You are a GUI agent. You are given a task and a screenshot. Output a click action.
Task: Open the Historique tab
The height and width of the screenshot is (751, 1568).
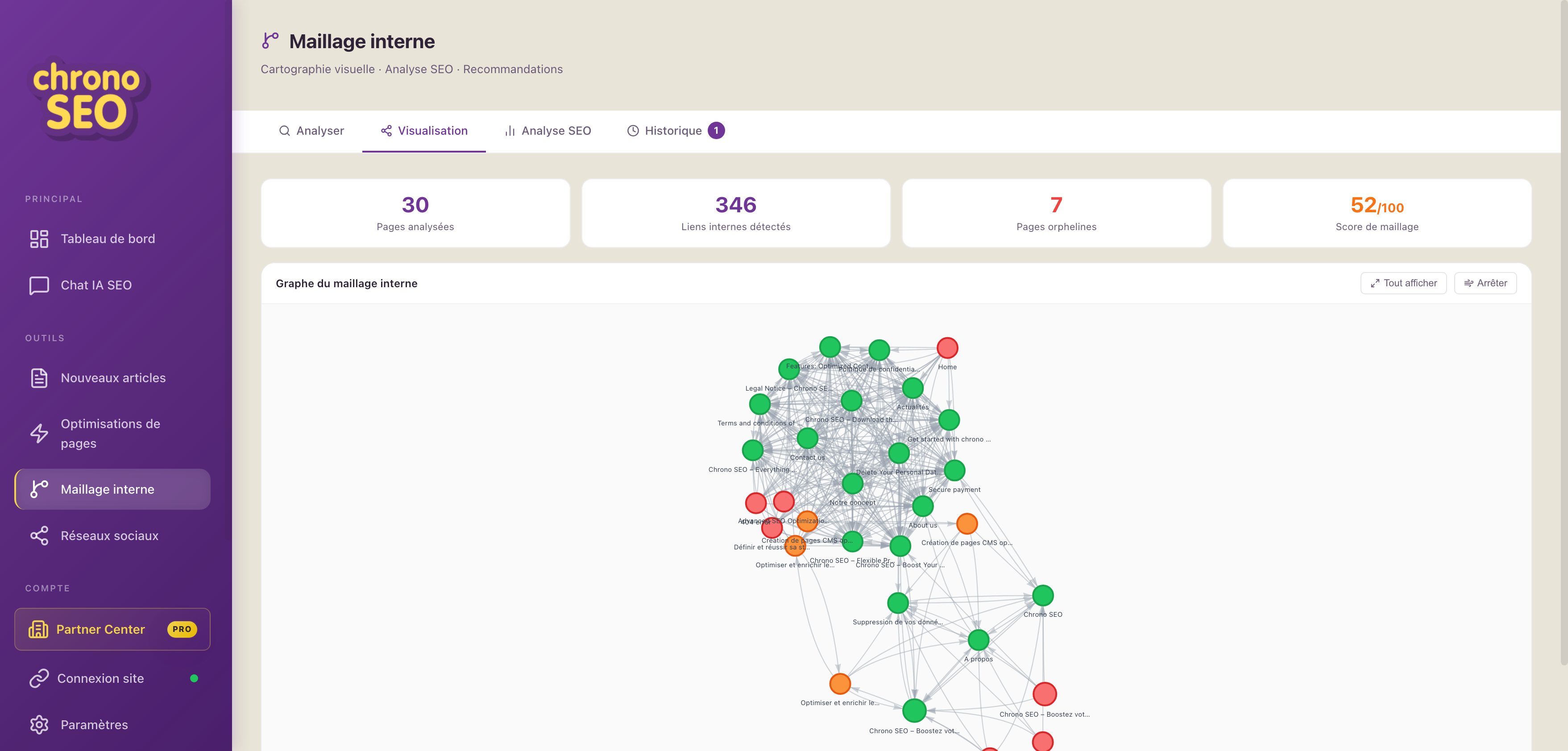tap(676, 131)
